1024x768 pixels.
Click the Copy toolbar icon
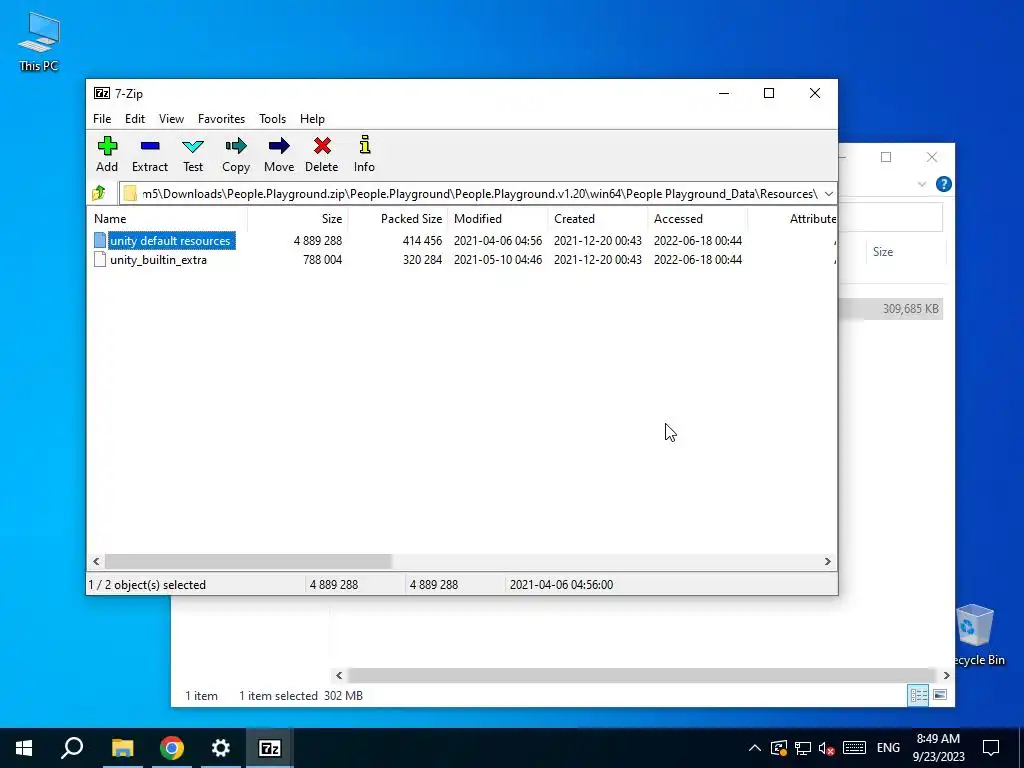coord(236,146)
